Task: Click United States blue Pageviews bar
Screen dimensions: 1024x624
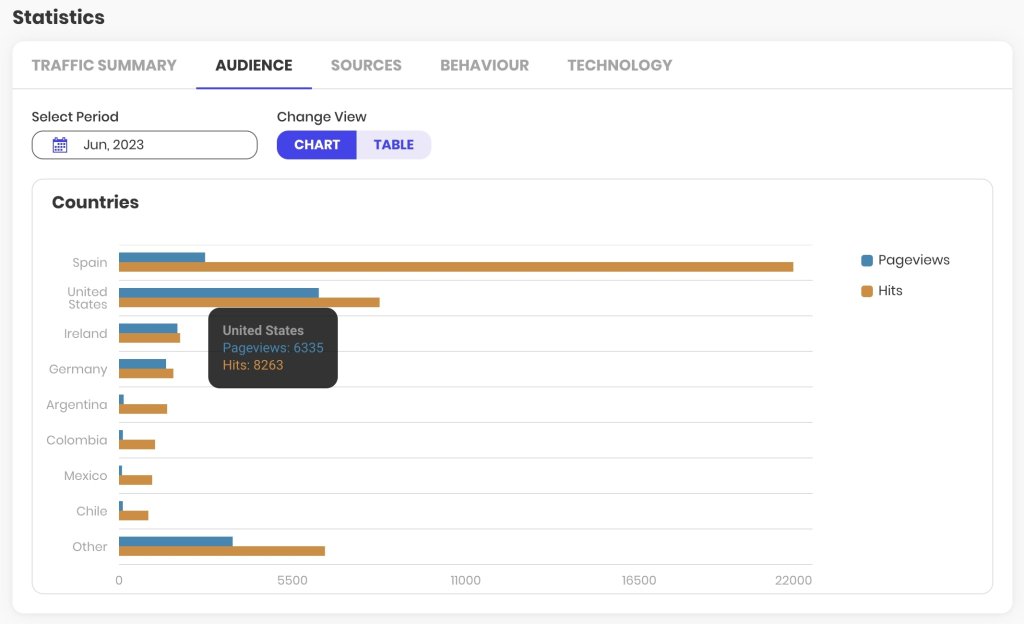Action: click(219, 292)
